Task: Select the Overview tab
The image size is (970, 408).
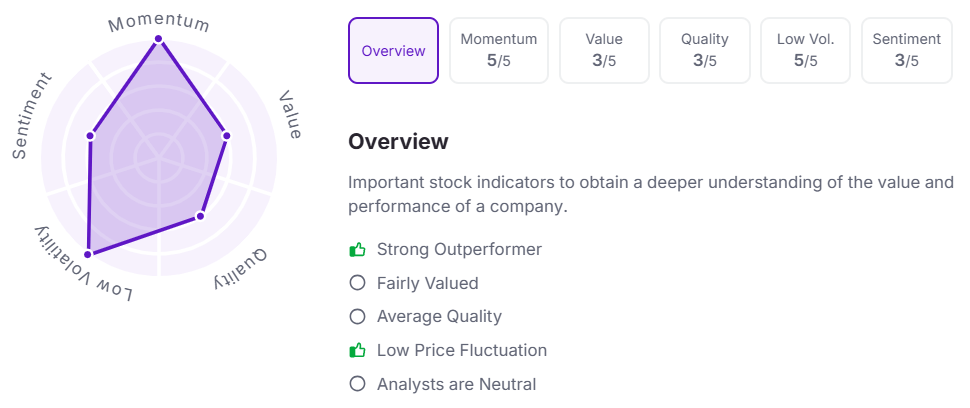Action: click(393, 51)
